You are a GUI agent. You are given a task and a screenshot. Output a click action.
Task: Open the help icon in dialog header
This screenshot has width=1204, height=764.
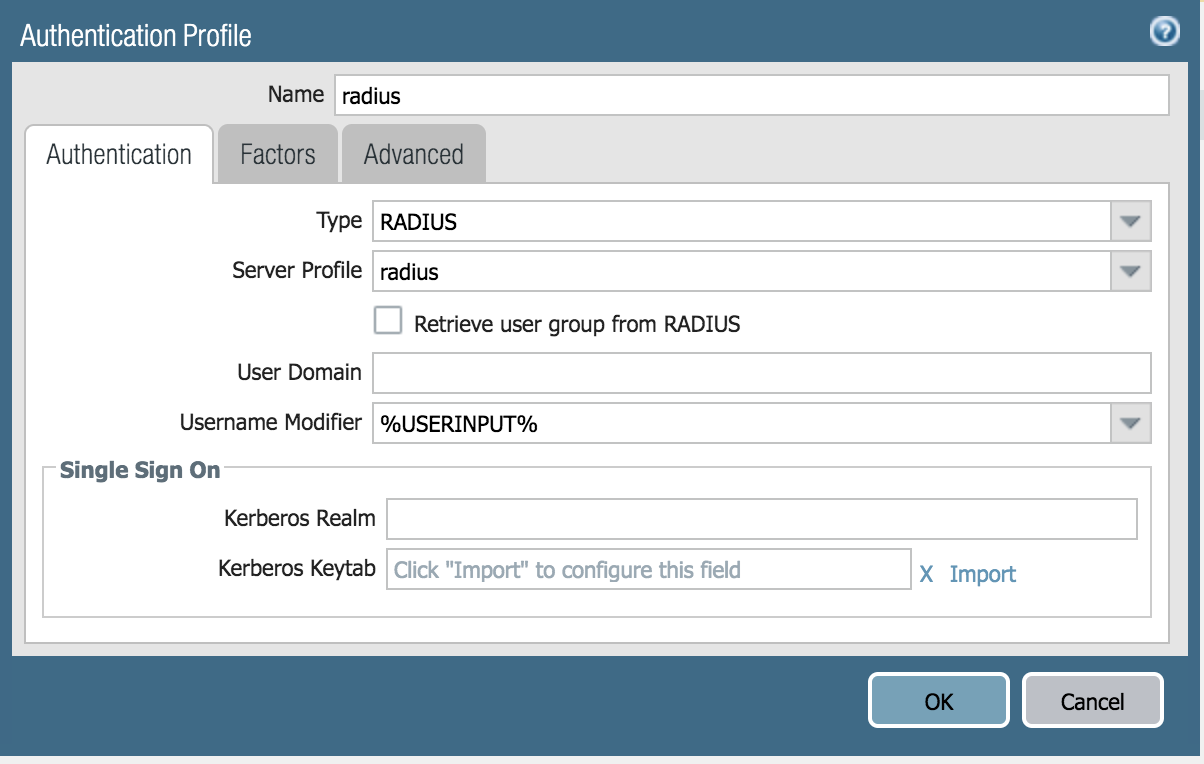[x=1164, y=33]
